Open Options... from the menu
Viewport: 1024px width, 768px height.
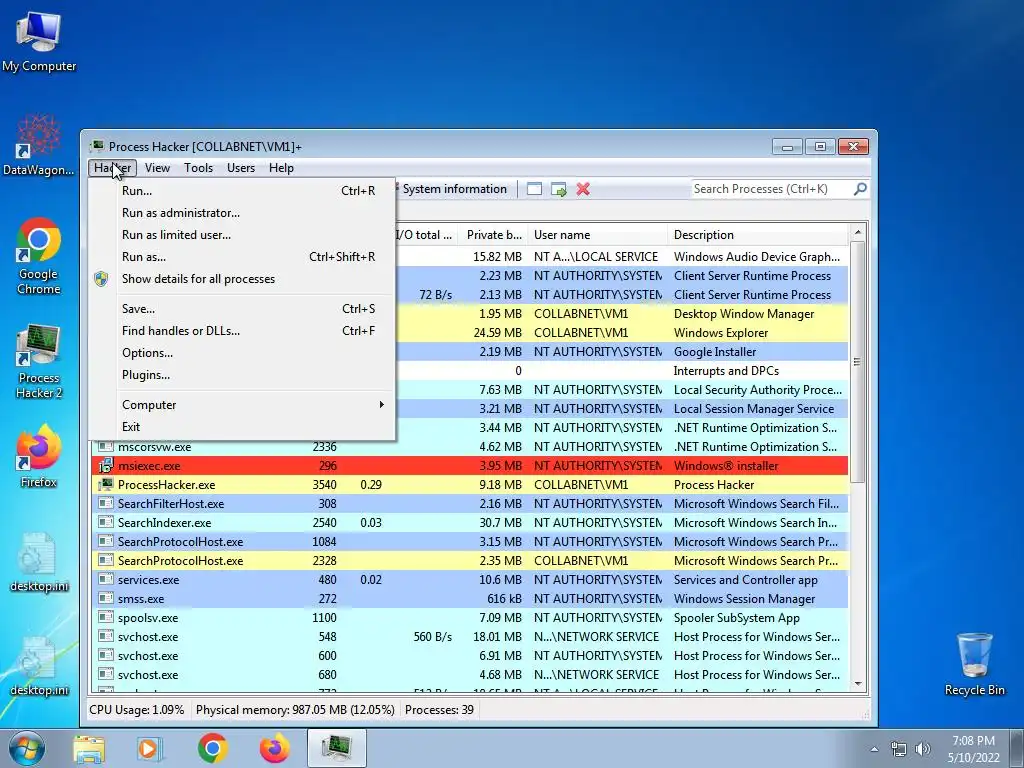click(242, 353)
